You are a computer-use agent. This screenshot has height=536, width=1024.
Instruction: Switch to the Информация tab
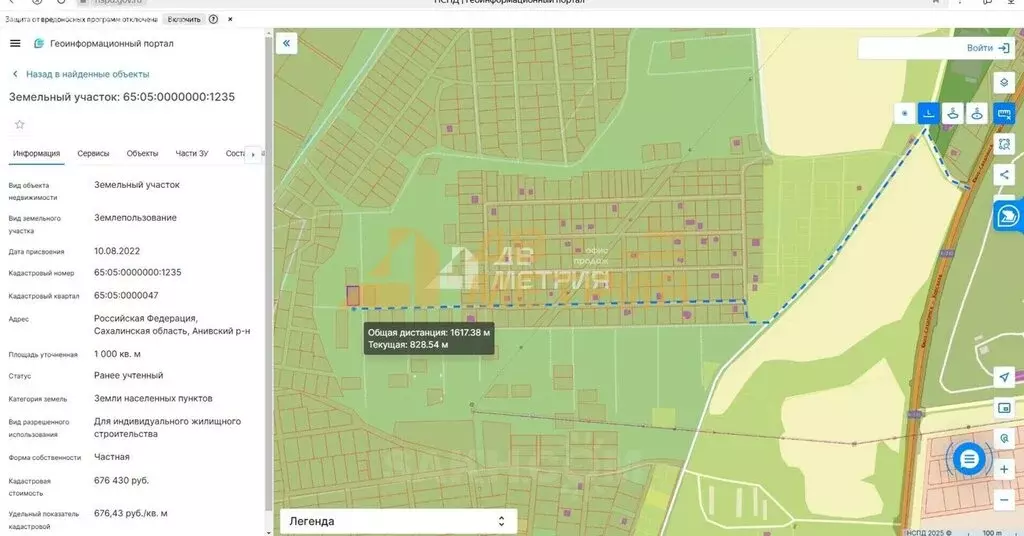(x=37, y=153)
